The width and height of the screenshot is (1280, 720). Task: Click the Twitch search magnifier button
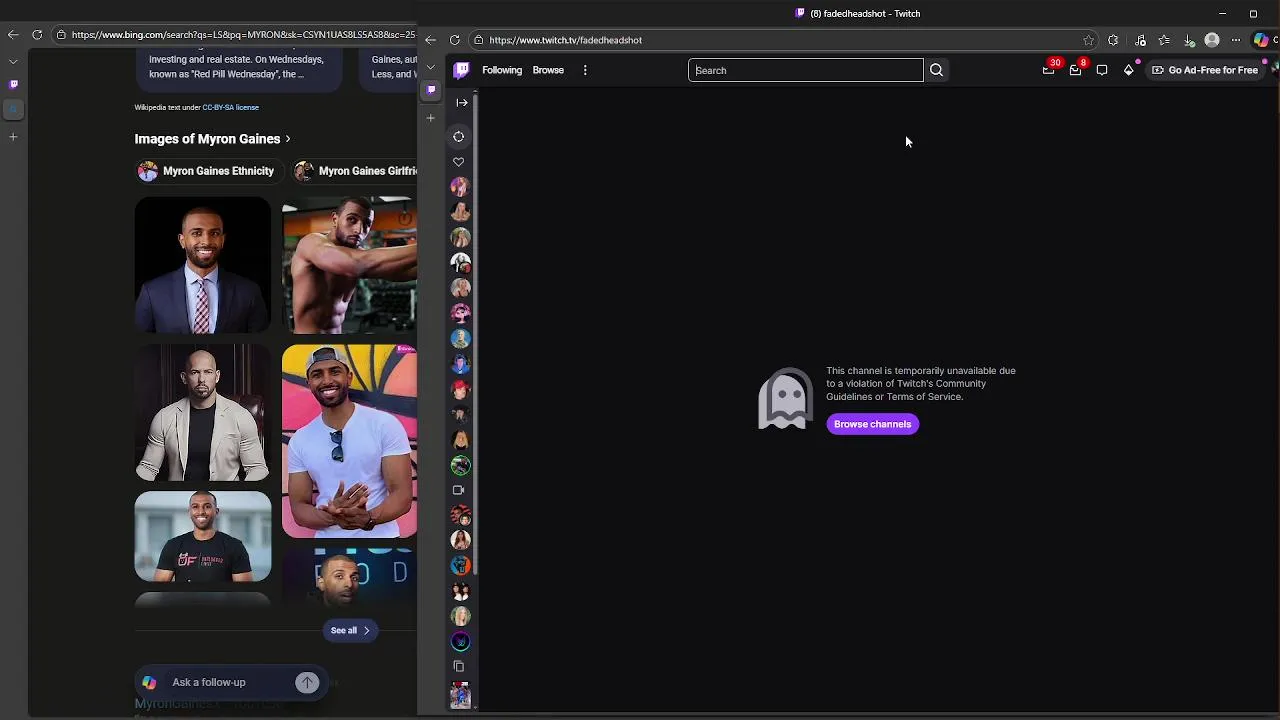pos(936,70)
